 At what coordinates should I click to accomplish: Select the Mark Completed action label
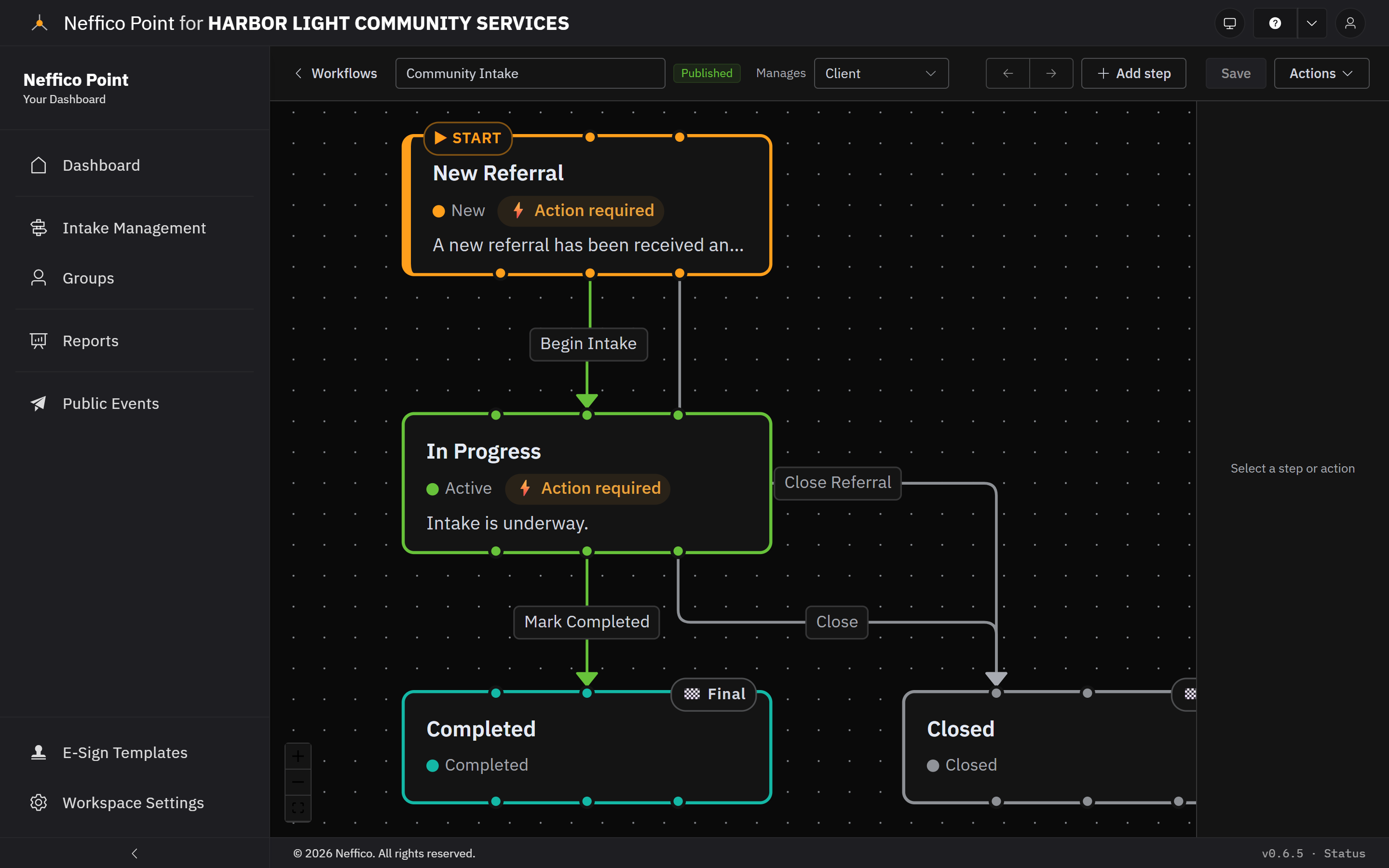coord(586,622)
